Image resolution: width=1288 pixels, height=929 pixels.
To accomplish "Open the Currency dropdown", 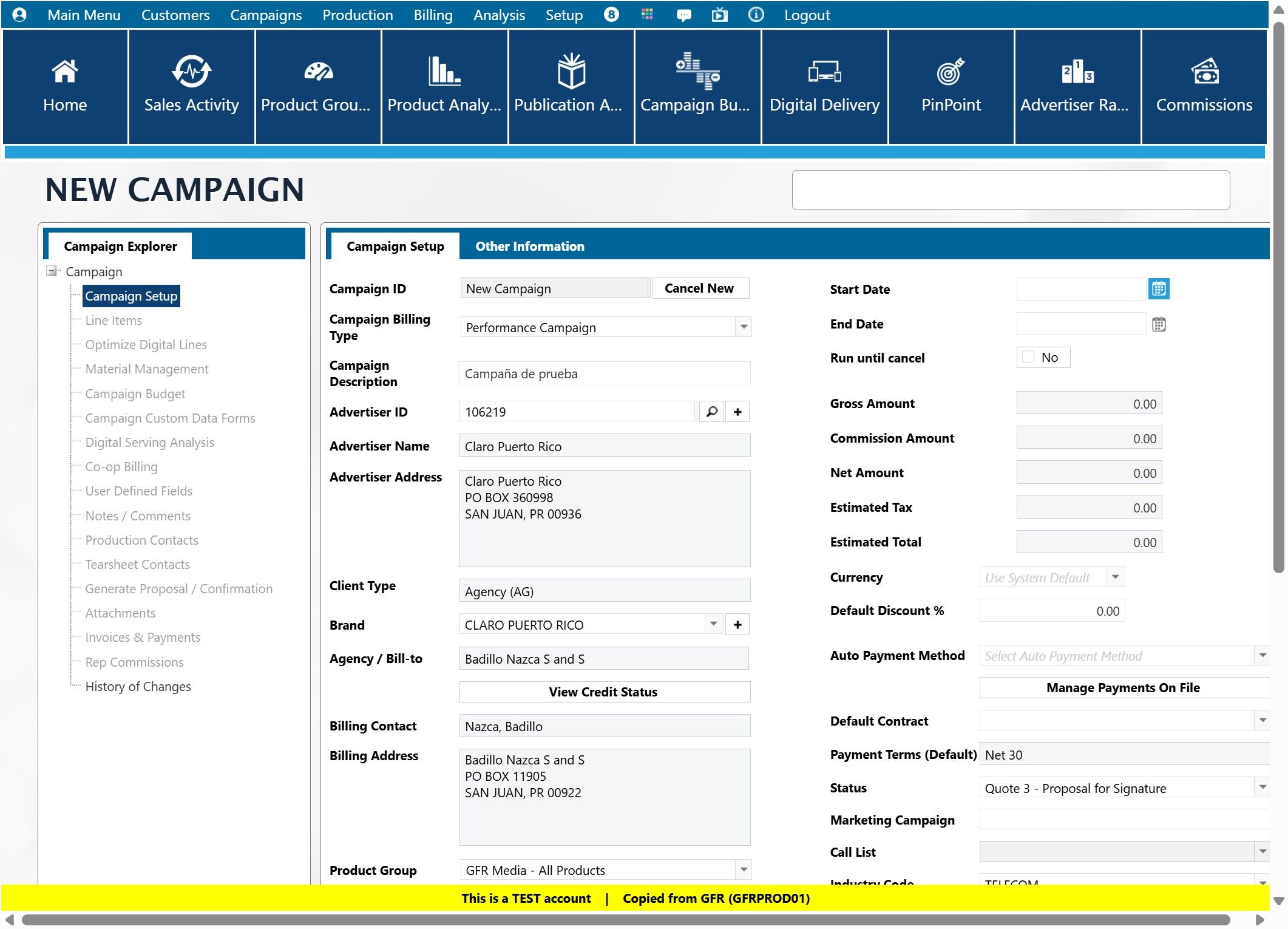I will click(1115, 577).
